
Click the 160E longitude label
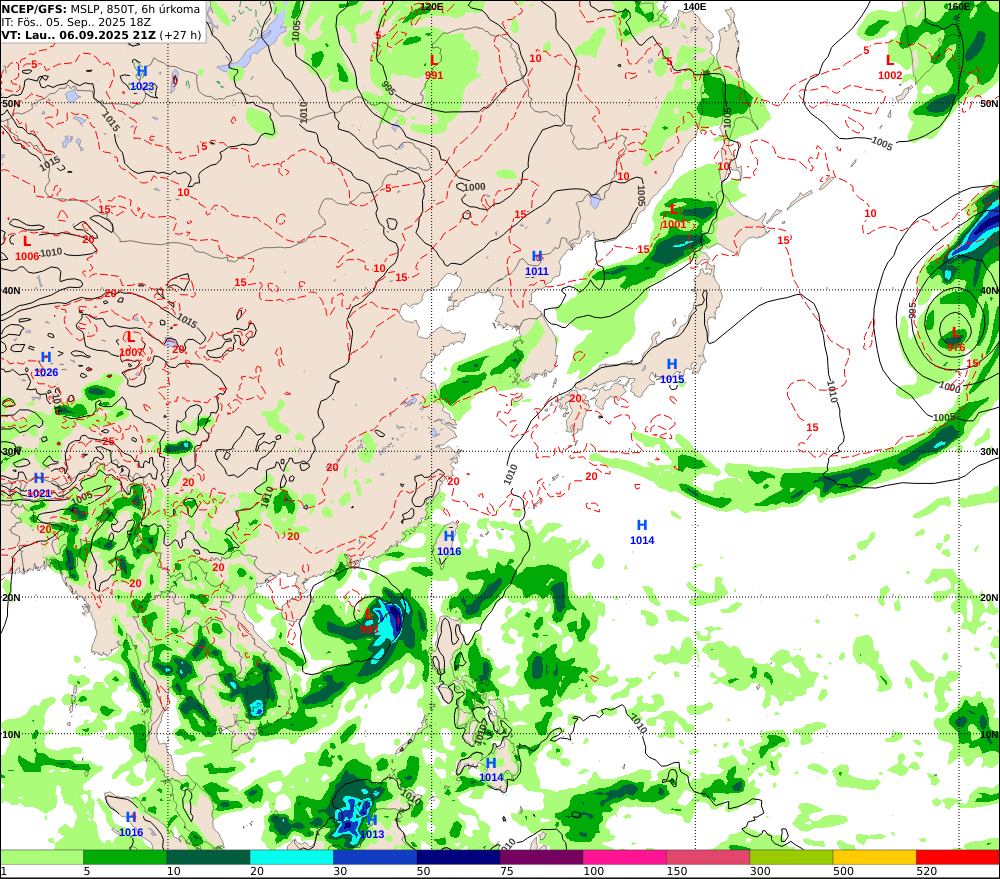(958, 6)
